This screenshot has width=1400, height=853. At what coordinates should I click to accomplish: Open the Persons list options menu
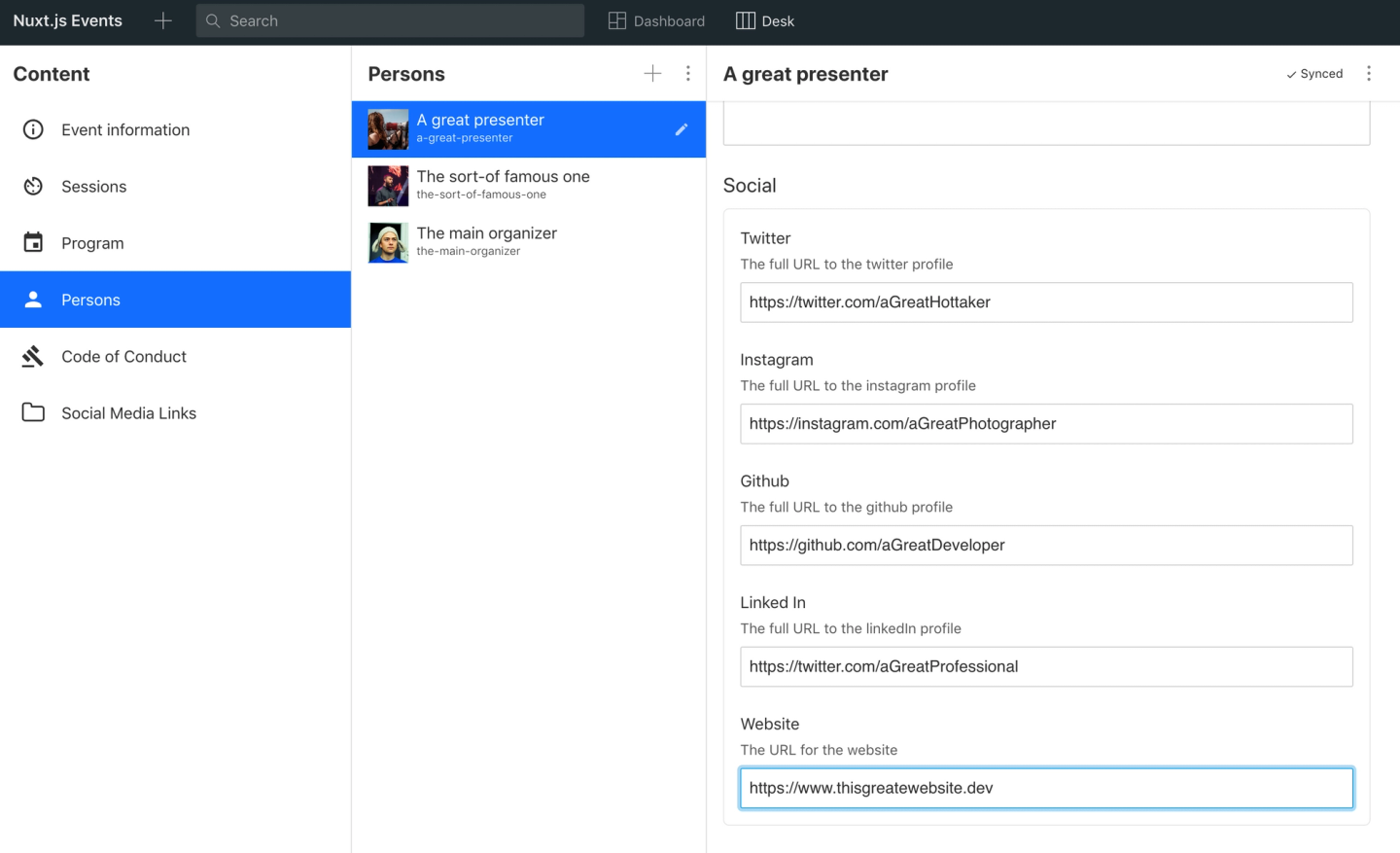click(x=688, y=73)
